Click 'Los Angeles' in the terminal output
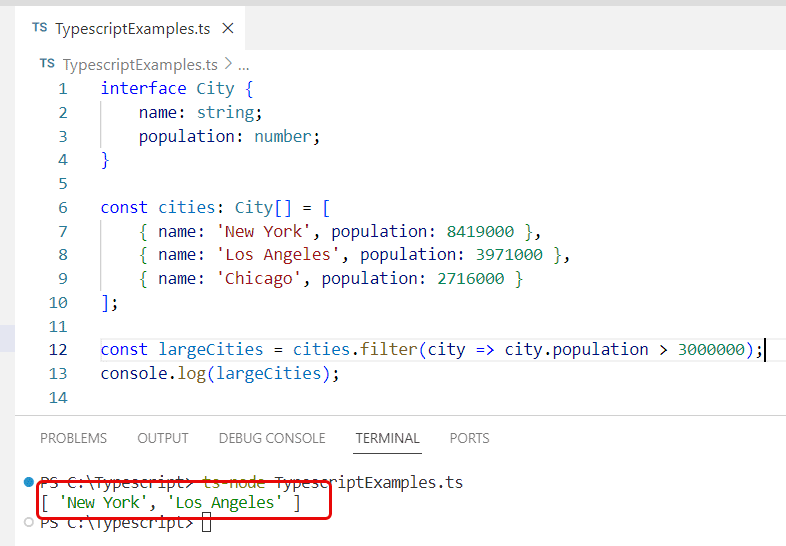786x546 pixels. (x=225, y=502)
